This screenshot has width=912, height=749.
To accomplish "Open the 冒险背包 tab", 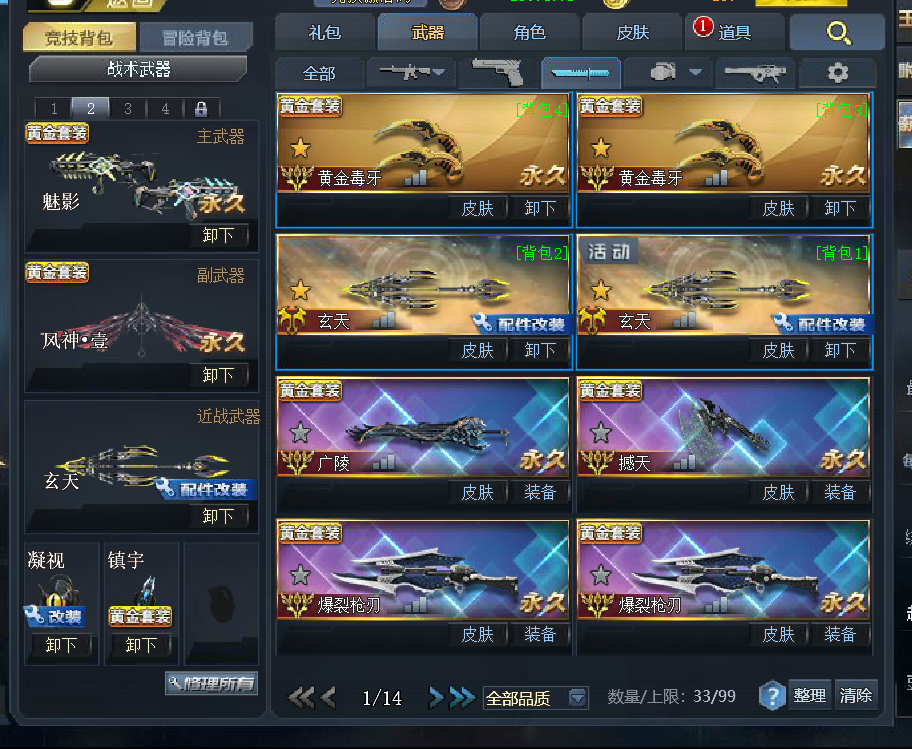I will (x=195, y=38).
